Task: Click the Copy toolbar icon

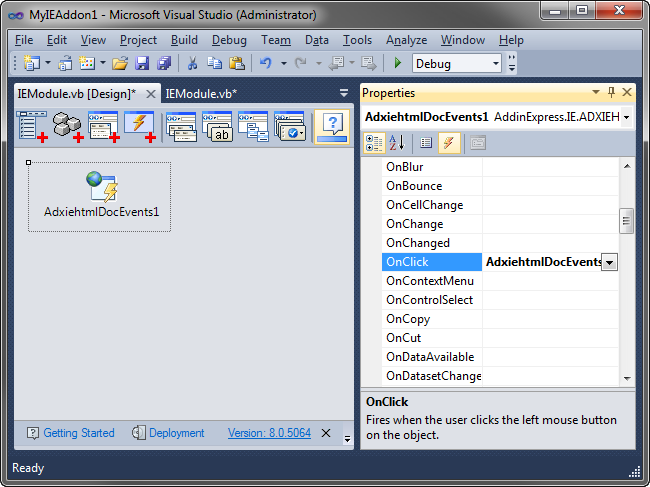Action: coord(214,63)
